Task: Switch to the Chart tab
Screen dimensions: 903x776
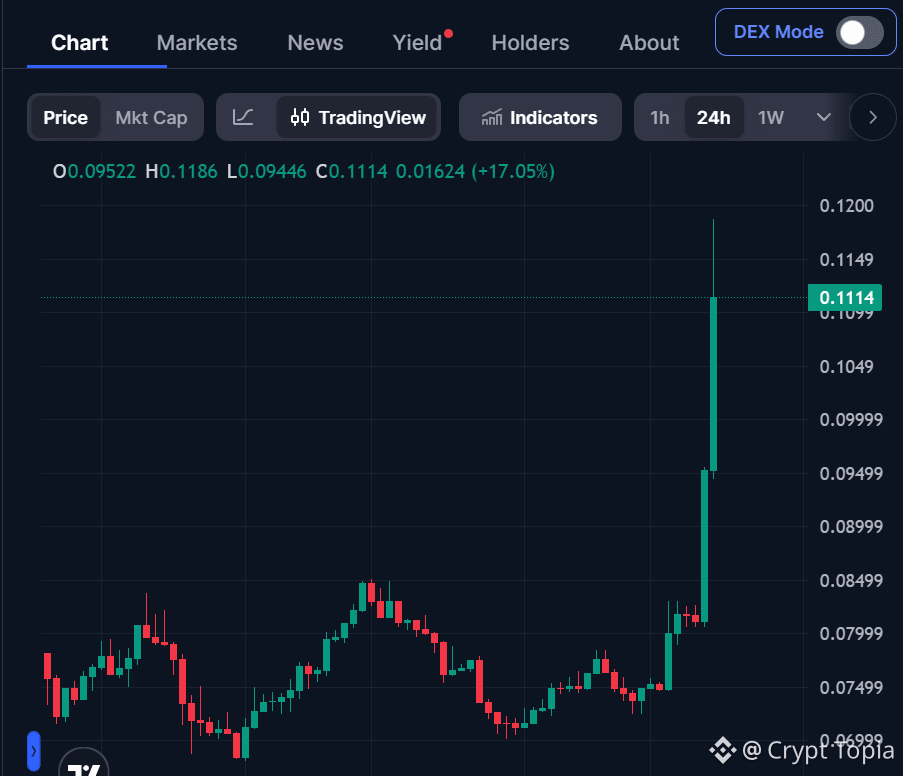Action: (x=79, y=43)
